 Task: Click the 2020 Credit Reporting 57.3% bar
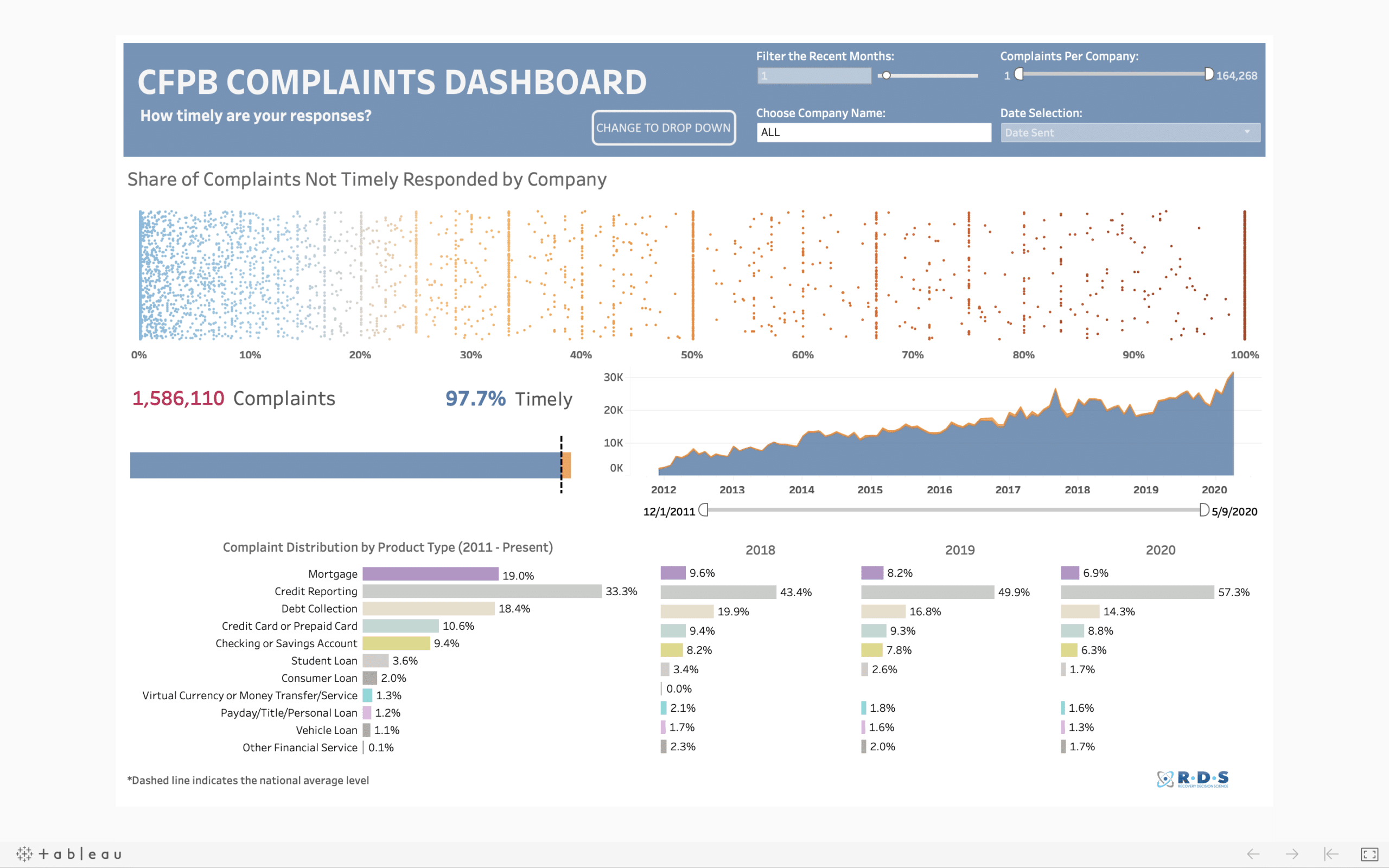pos(1138,592)
